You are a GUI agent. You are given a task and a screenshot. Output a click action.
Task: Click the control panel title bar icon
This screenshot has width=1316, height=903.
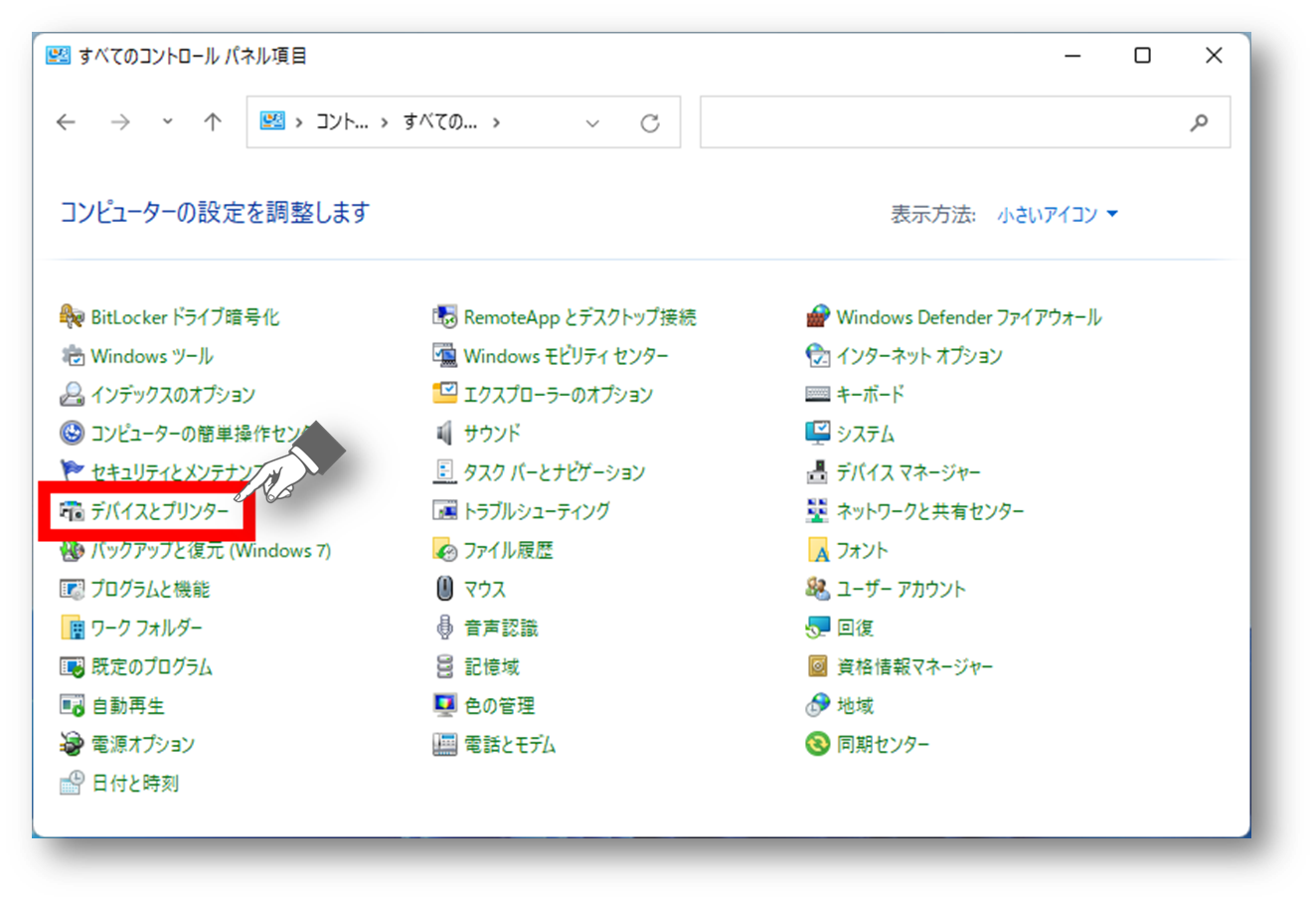tap(59, 56)
